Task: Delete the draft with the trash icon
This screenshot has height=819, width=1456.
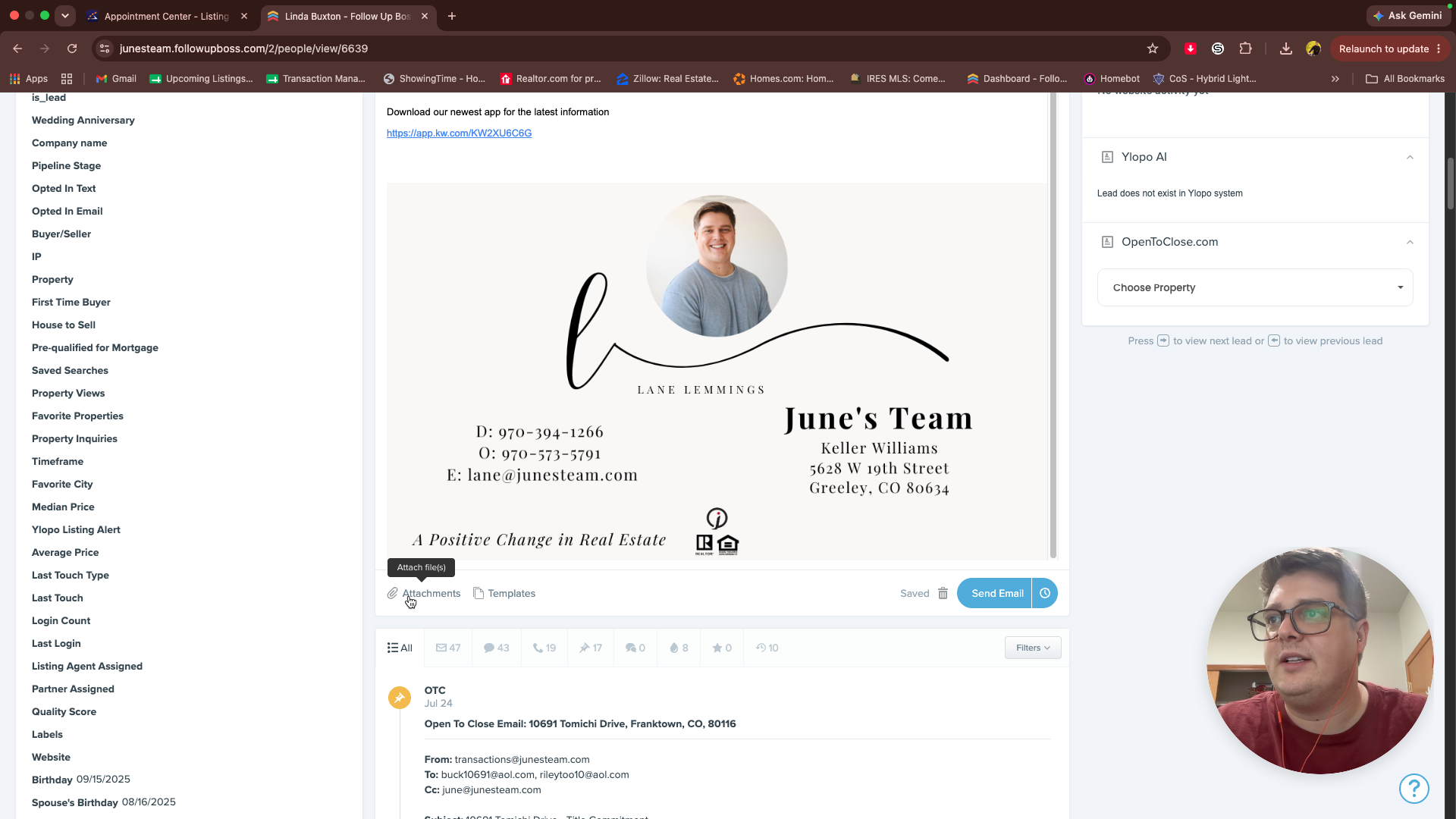Action: point(943,593)
